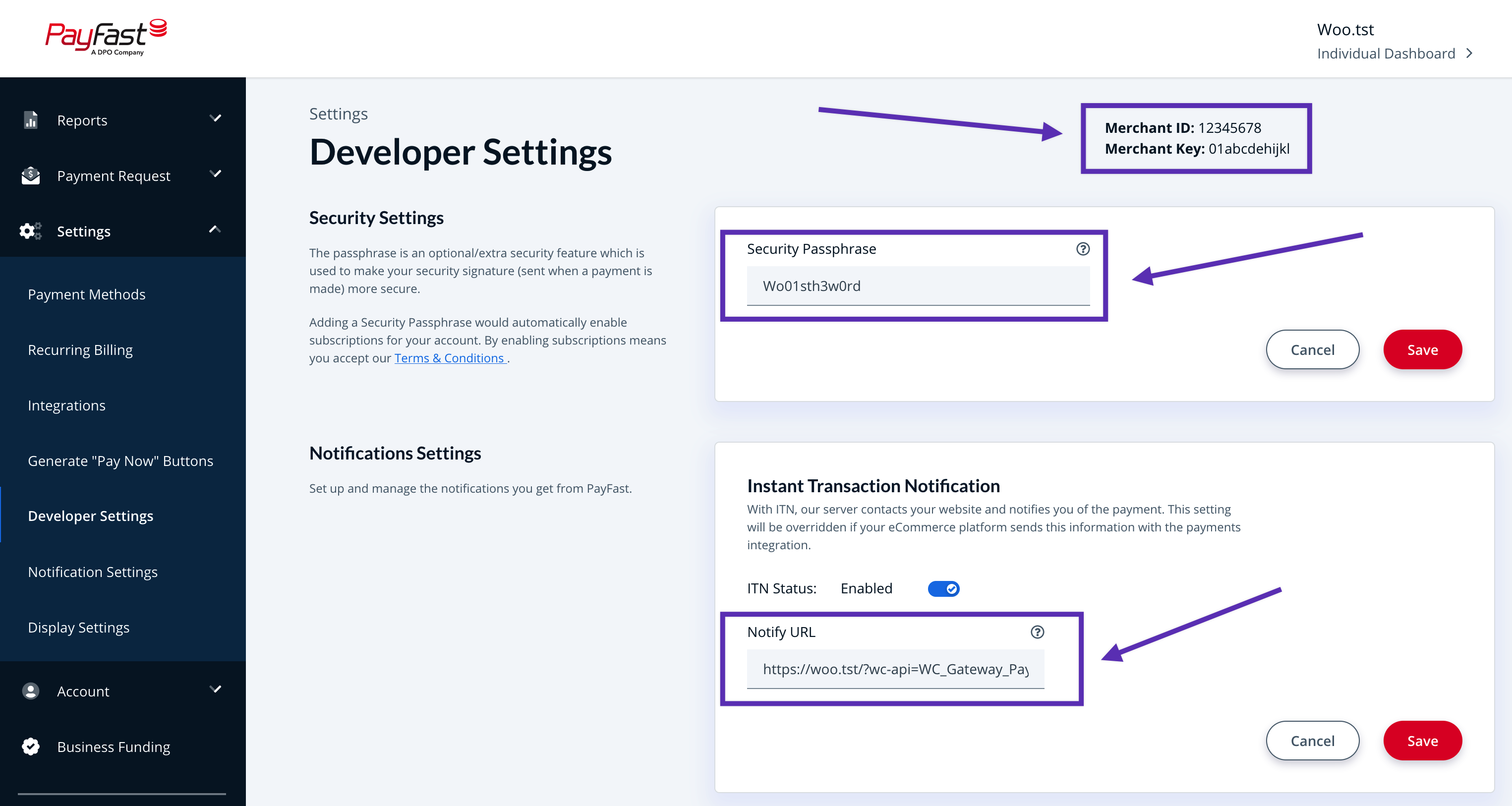Collapse the Settings section chevron
The height and width of the screenshot is (806, 1512).
pyautogui.click(x=215, y=230)
